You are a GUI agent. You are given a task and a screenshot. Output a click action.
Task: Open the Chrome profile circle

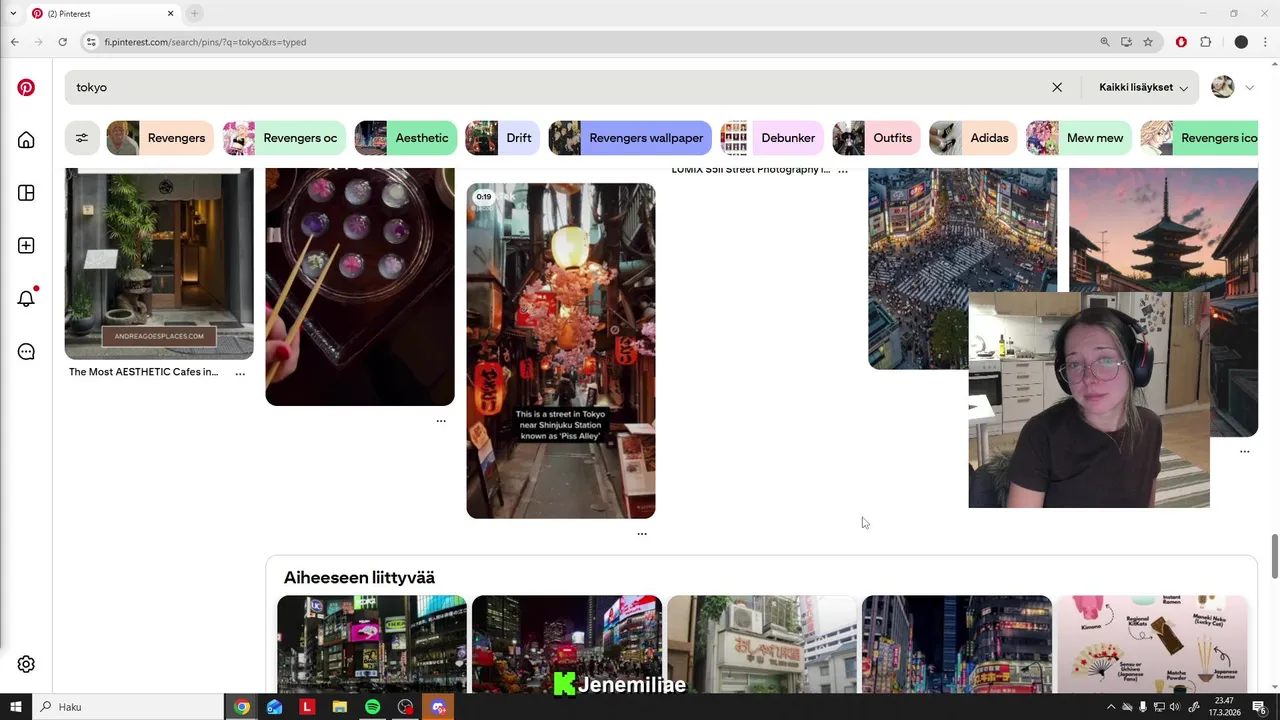point(1241,42)
